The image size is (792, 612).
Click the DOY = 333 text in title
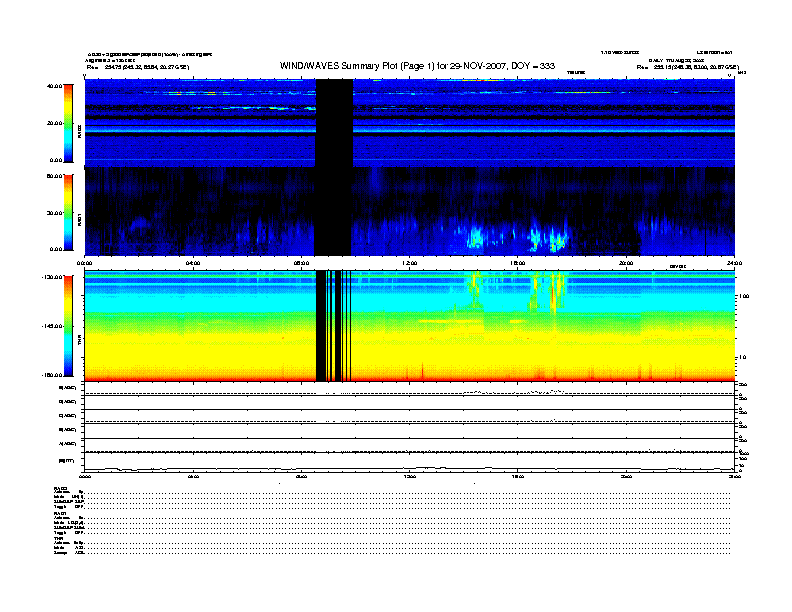tap(533, 66)
